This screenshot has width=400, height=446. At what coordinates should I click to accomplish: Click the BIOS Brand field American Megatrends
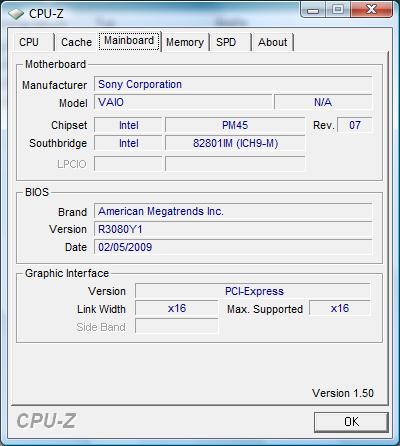233,211
